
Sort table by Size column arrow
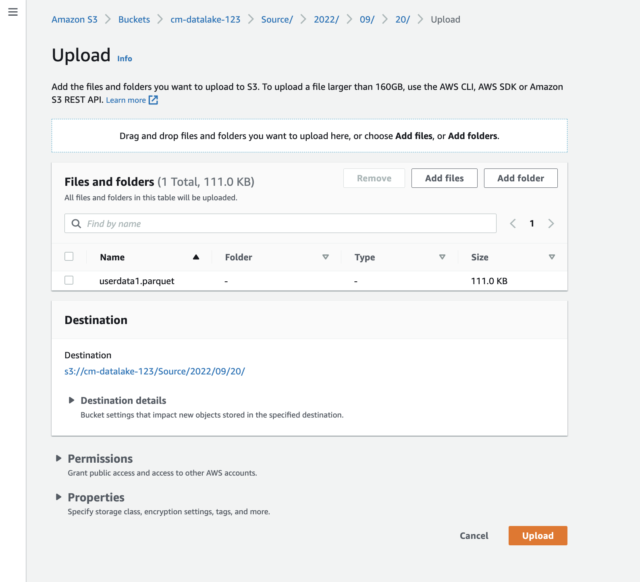click(551, 257)
